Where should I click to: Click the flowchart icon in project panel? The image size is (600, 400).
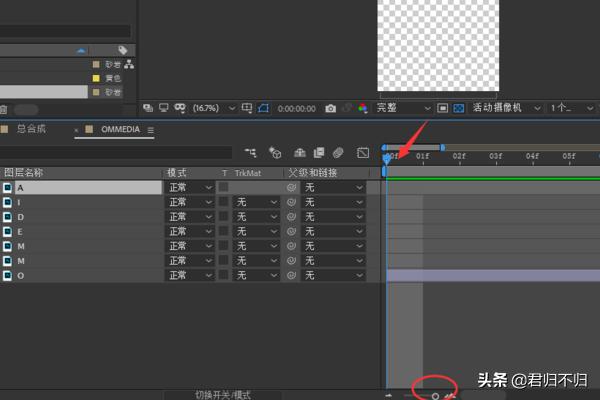[x=129, y=64]
